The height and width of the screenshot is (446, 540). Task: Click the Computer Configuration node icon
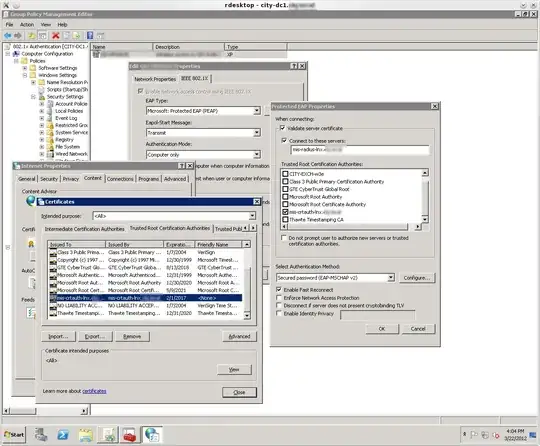(17, 54)
